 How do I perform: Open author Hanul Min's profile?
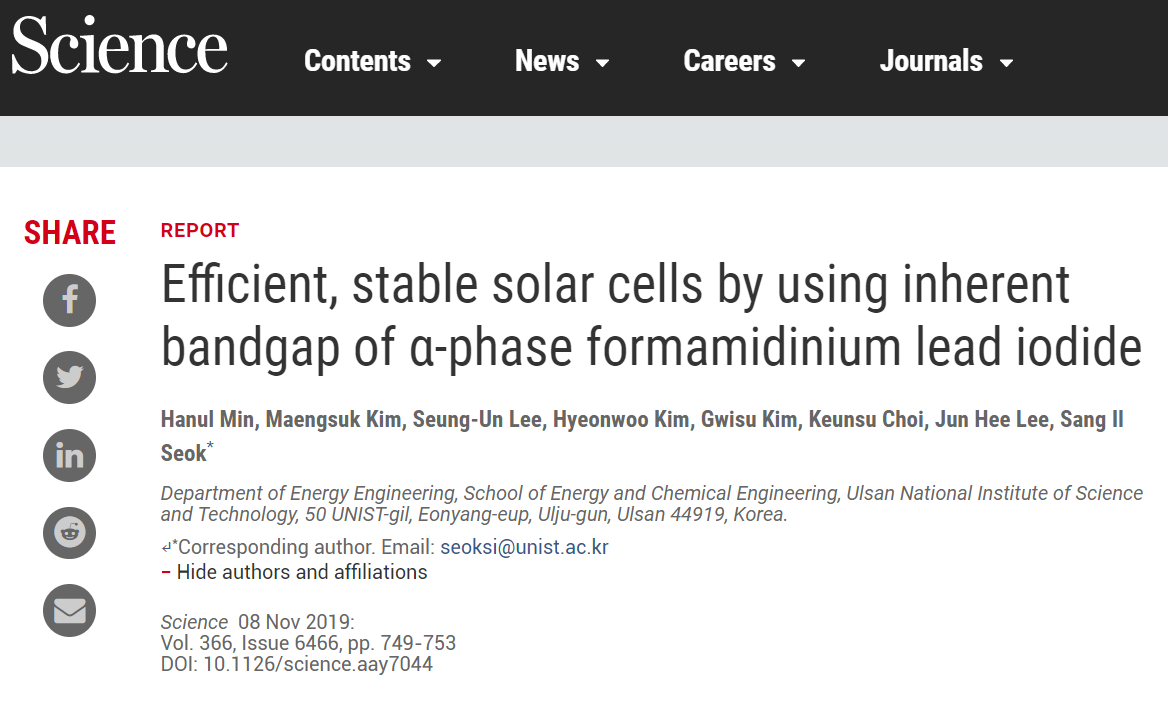click(207, 419)
